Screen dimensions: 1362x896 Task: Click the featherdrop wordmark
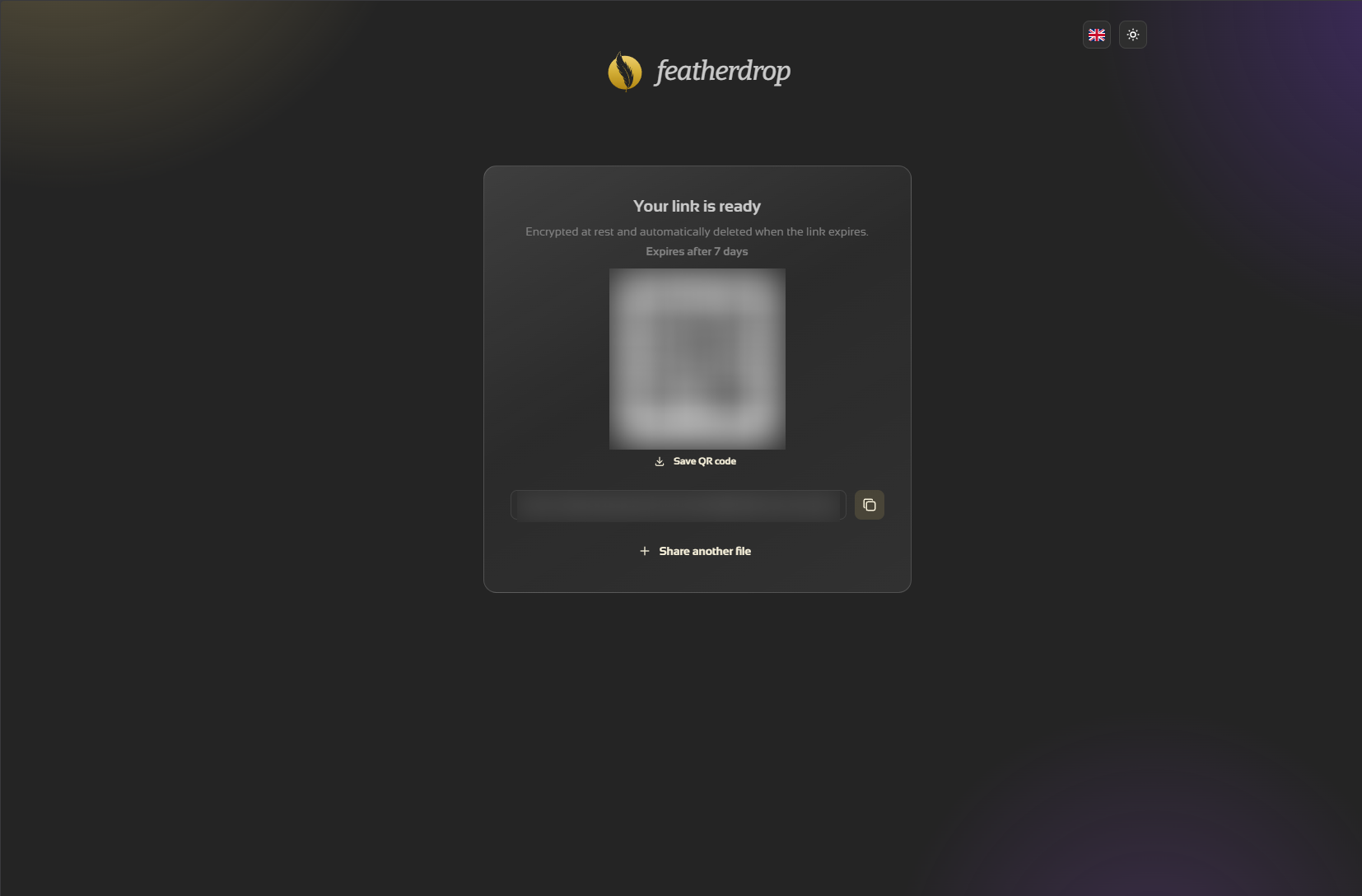pyautogui.click(x=723, y=71)
